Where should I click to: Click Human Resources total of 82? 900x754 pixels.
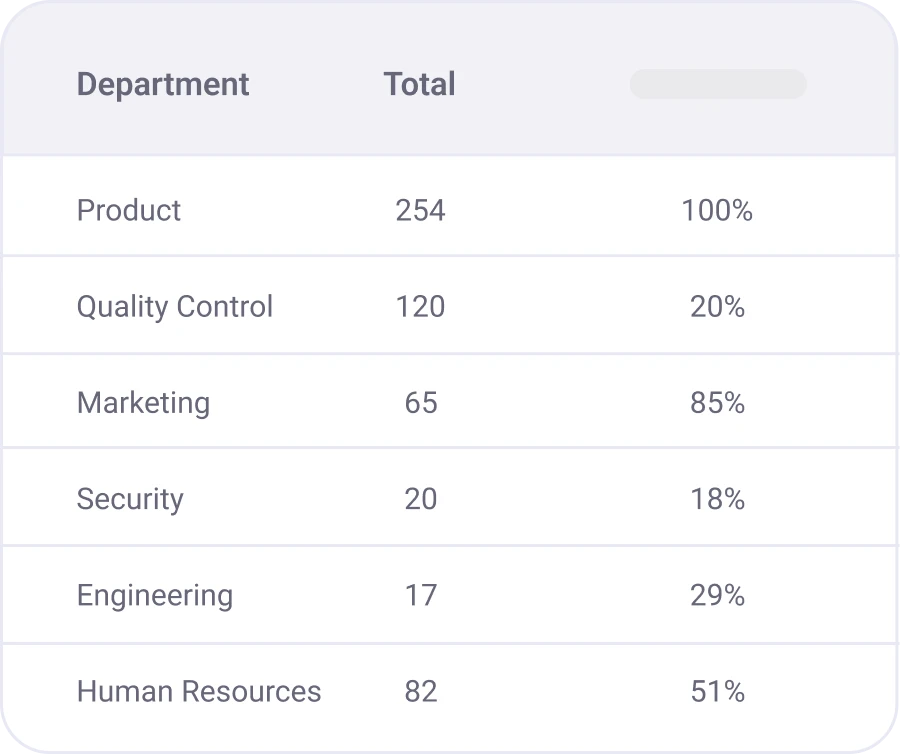tap(420, 691)
